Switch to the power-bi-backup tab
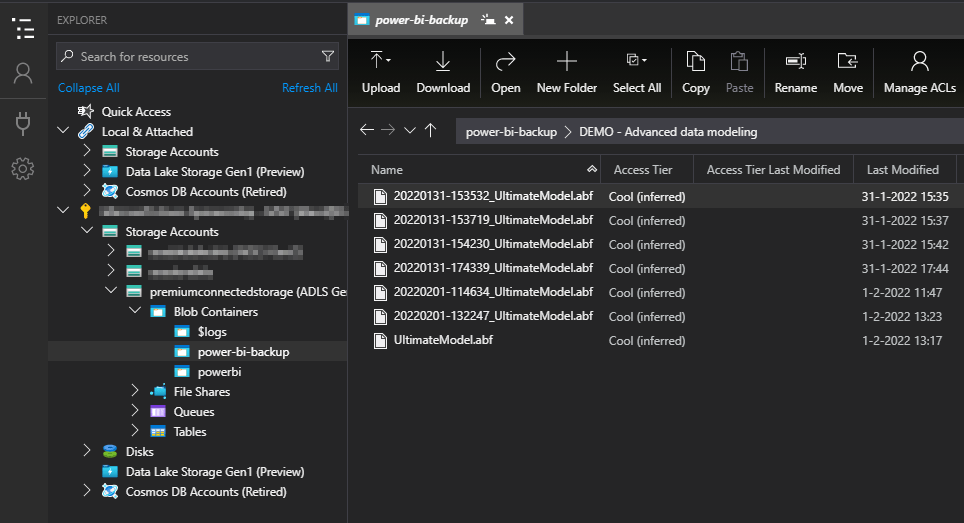Viewport: 964px width, 523px height. pyautogui.click(x=421, y=20)
